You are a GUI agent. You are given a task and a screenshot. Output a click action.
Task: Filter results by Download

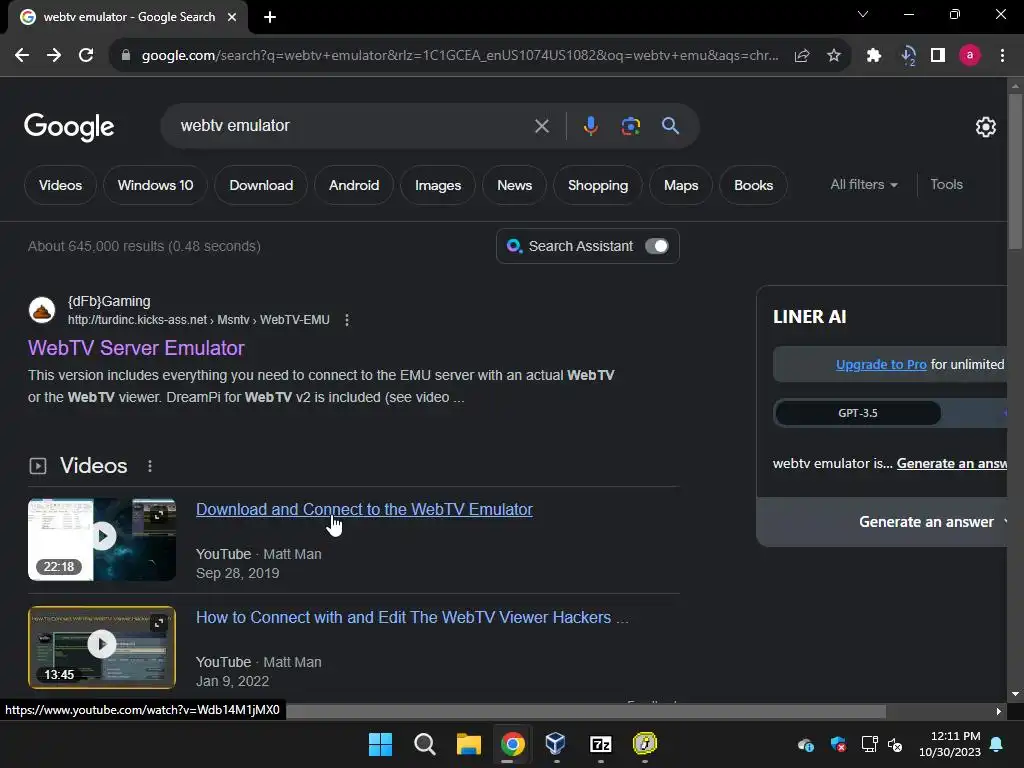click(x=261, y=185)
